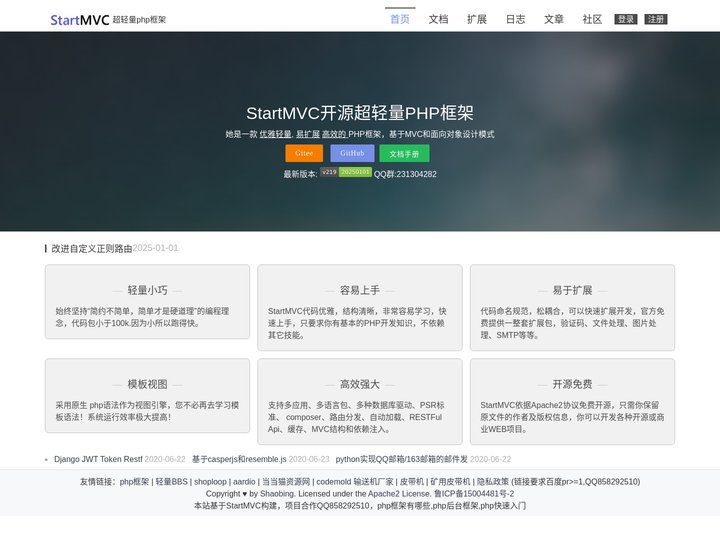Click the 注册 button
The width and height of the screenshot is (720, 540).
click(x=656, y=19)
